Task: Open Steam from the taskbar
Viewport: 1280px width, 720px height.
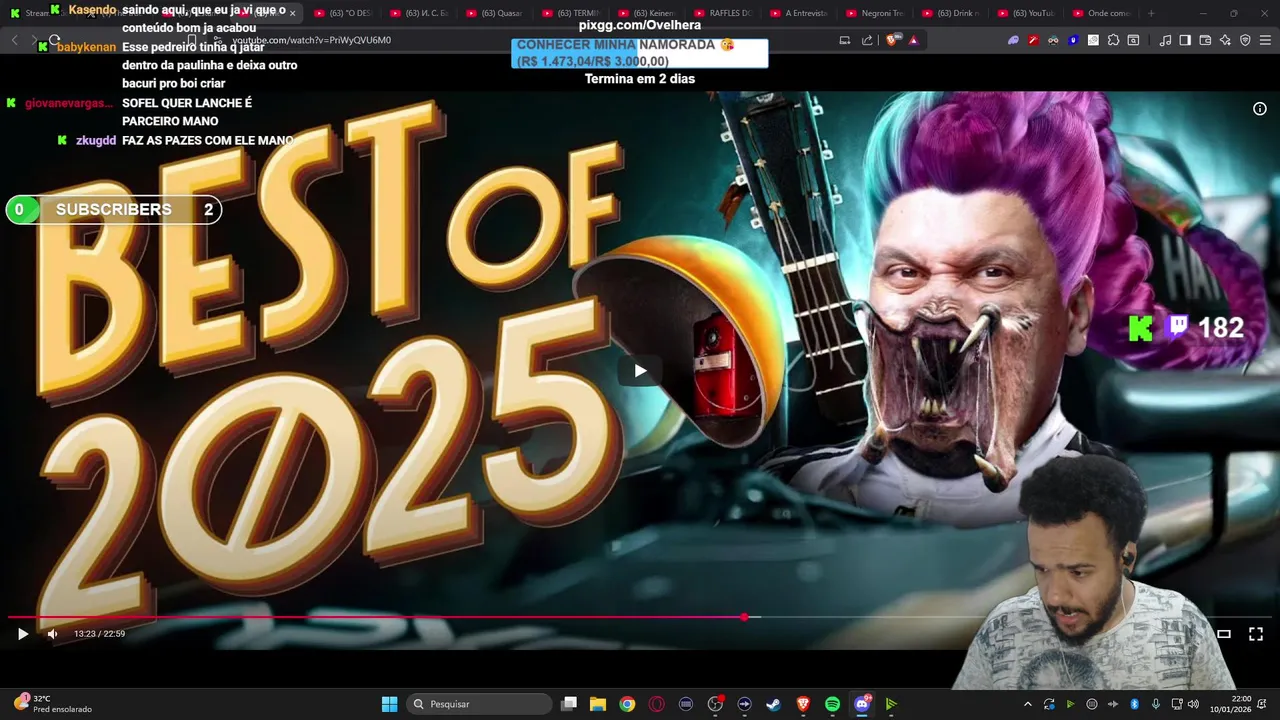Action: coord(773,704)
